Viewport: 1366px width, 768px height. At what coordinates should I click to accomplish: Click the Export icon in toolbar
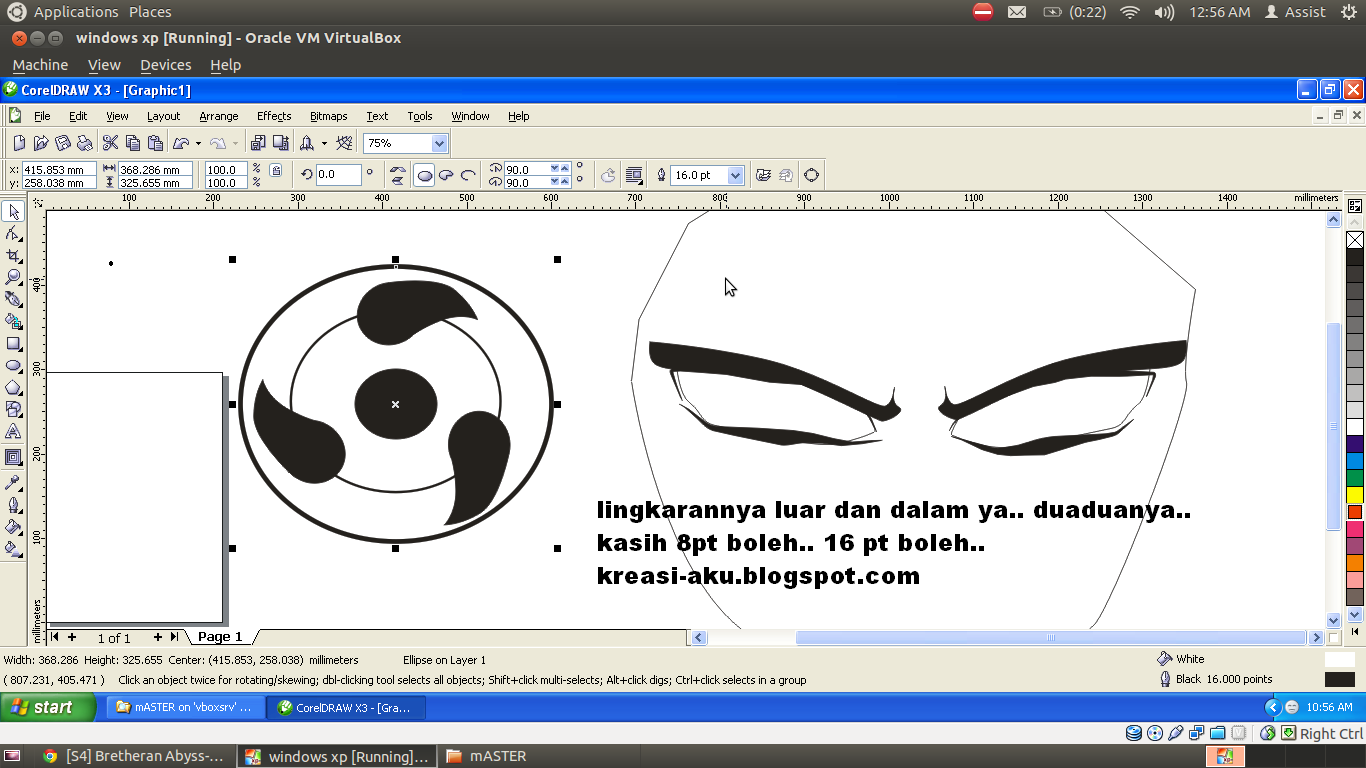pyautogui.click(x=281, y=143)
